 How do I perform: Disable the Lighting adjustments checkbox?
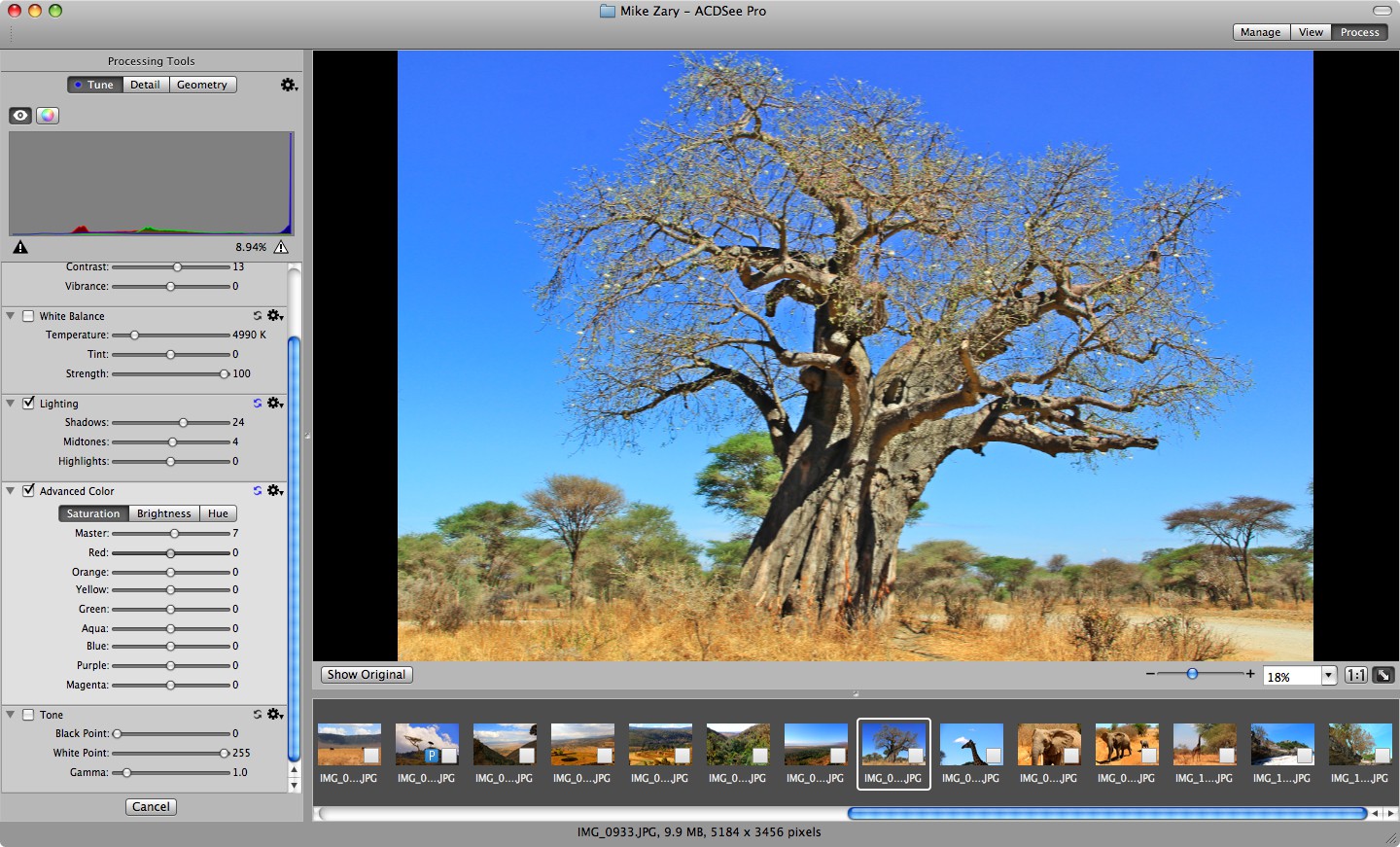click(28, 403)
